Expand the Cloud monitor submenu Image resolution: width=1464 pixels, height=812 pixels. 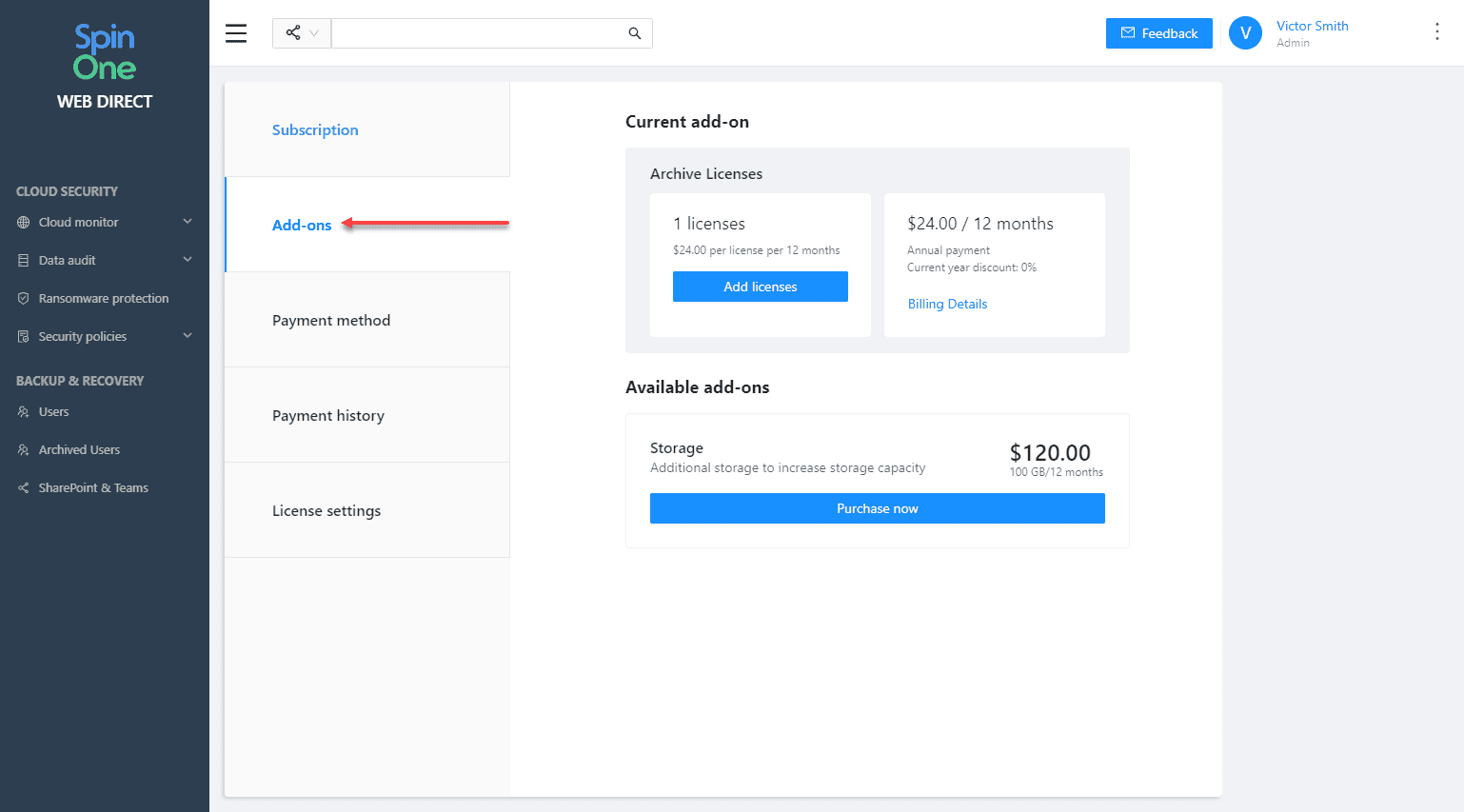coord(188,222)
